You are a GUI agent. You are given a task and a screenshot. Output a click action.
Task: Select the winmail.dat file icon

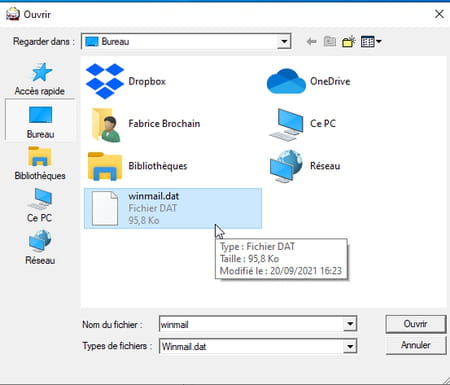(x=105, y=209)
